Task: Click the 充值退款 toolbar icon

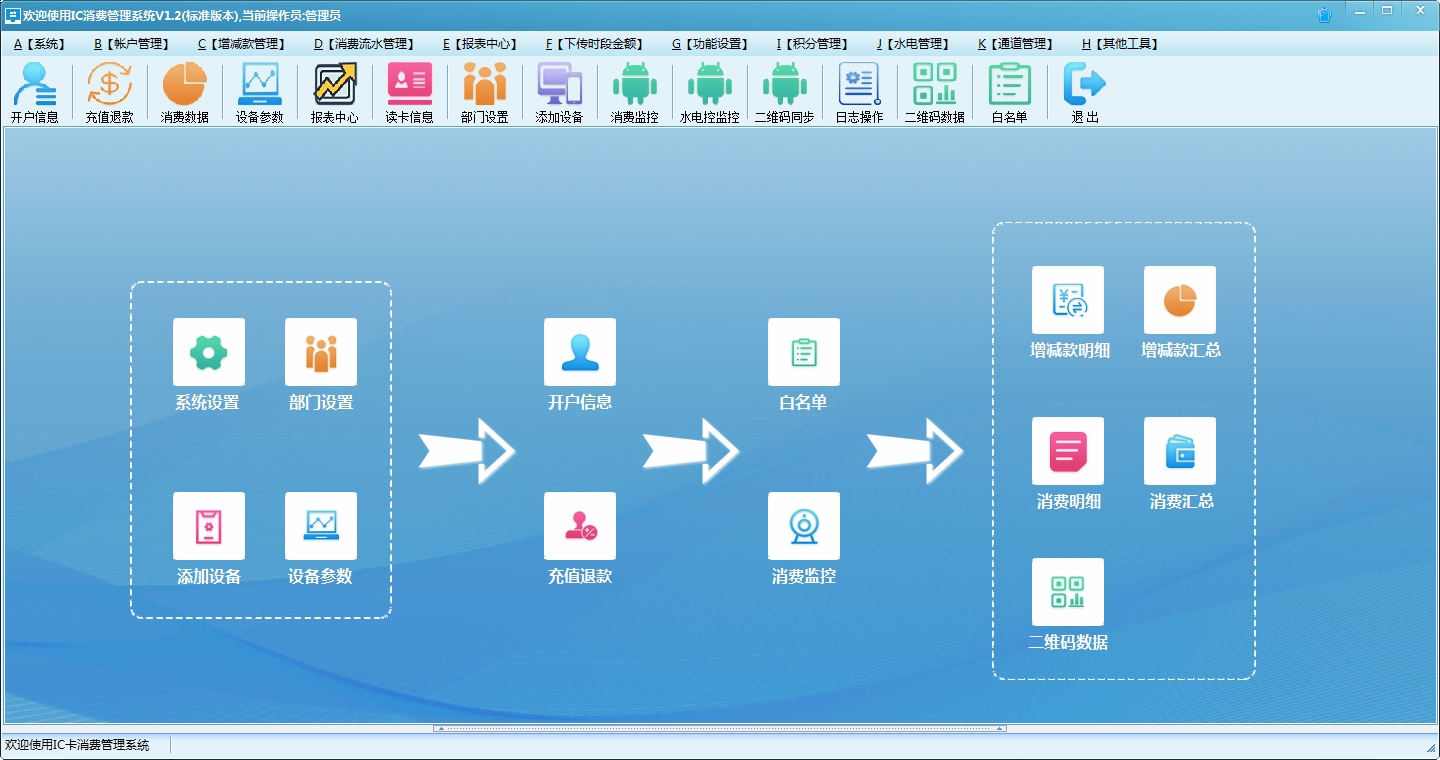Action: 109,92
